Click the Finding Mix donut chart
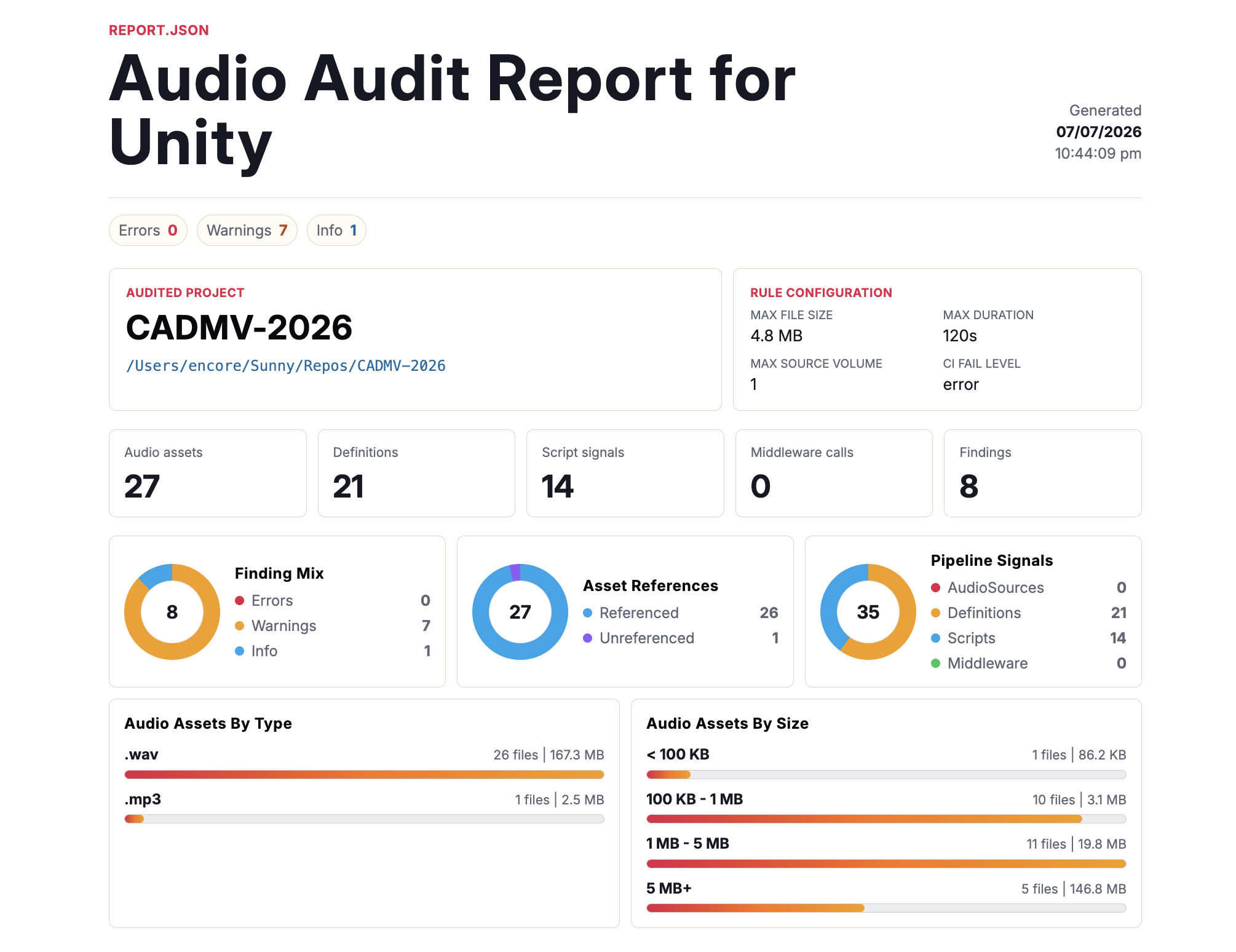1236x952 pixels. [x=172, y=612]
